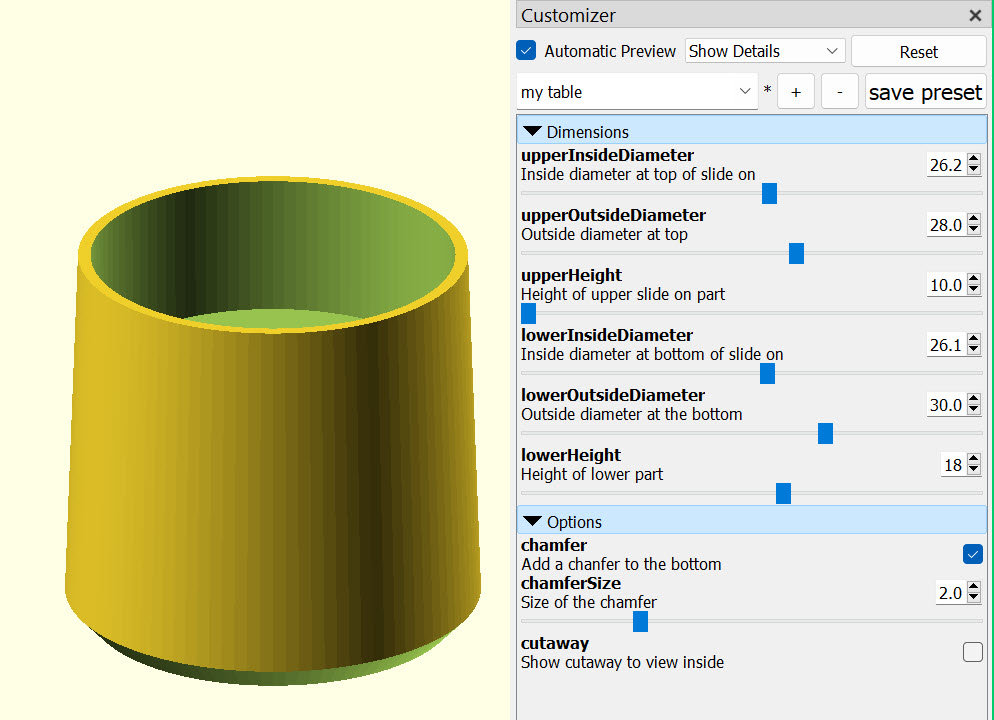Viewport: 994px width, 720px height.
Task: Open the Show Details dropdown
Action: pos(764,50)
